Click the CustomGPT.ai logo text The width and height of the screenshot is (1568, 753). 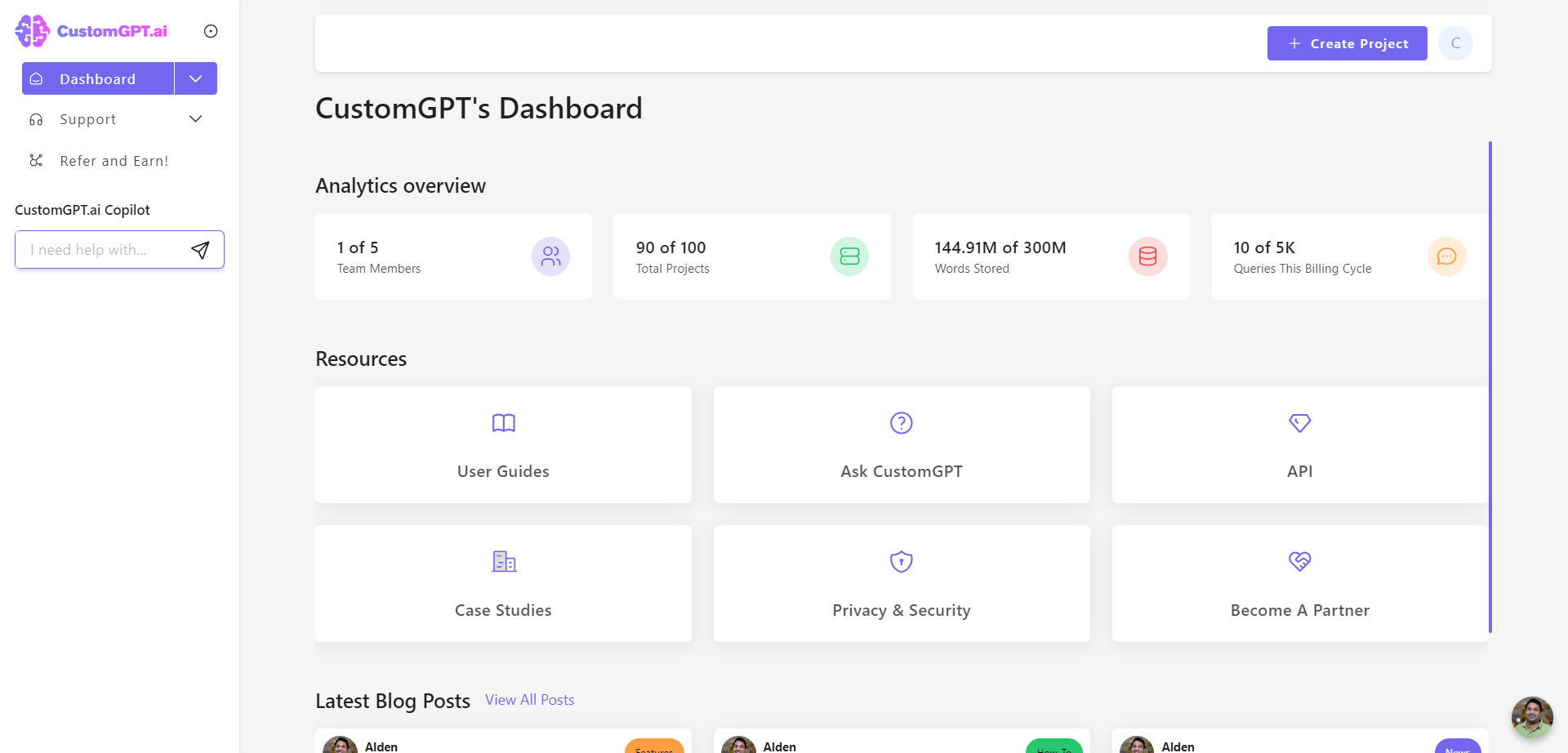coord(112,31)
